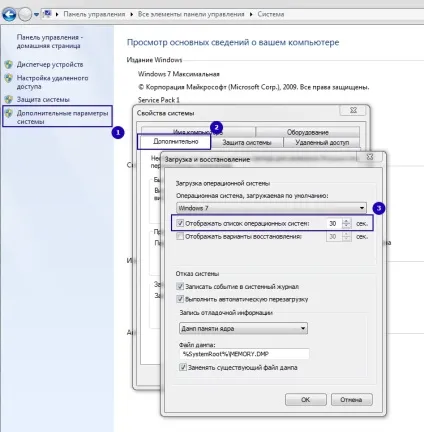
Task: Toggle Выполнить автоматическую перезагрузку checkbox
Action: (x=180, y=299)
